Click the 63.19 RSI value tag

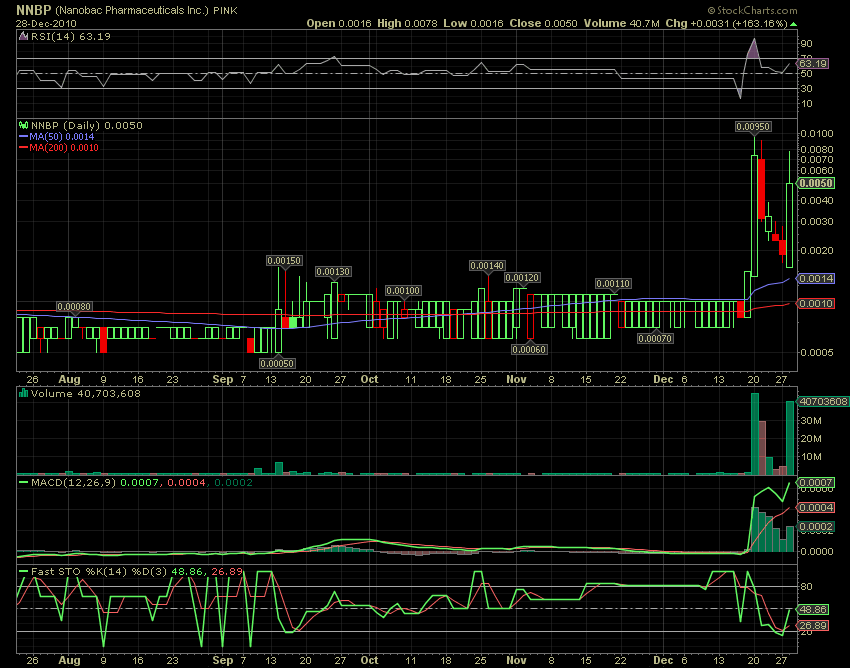pos(811,63)
